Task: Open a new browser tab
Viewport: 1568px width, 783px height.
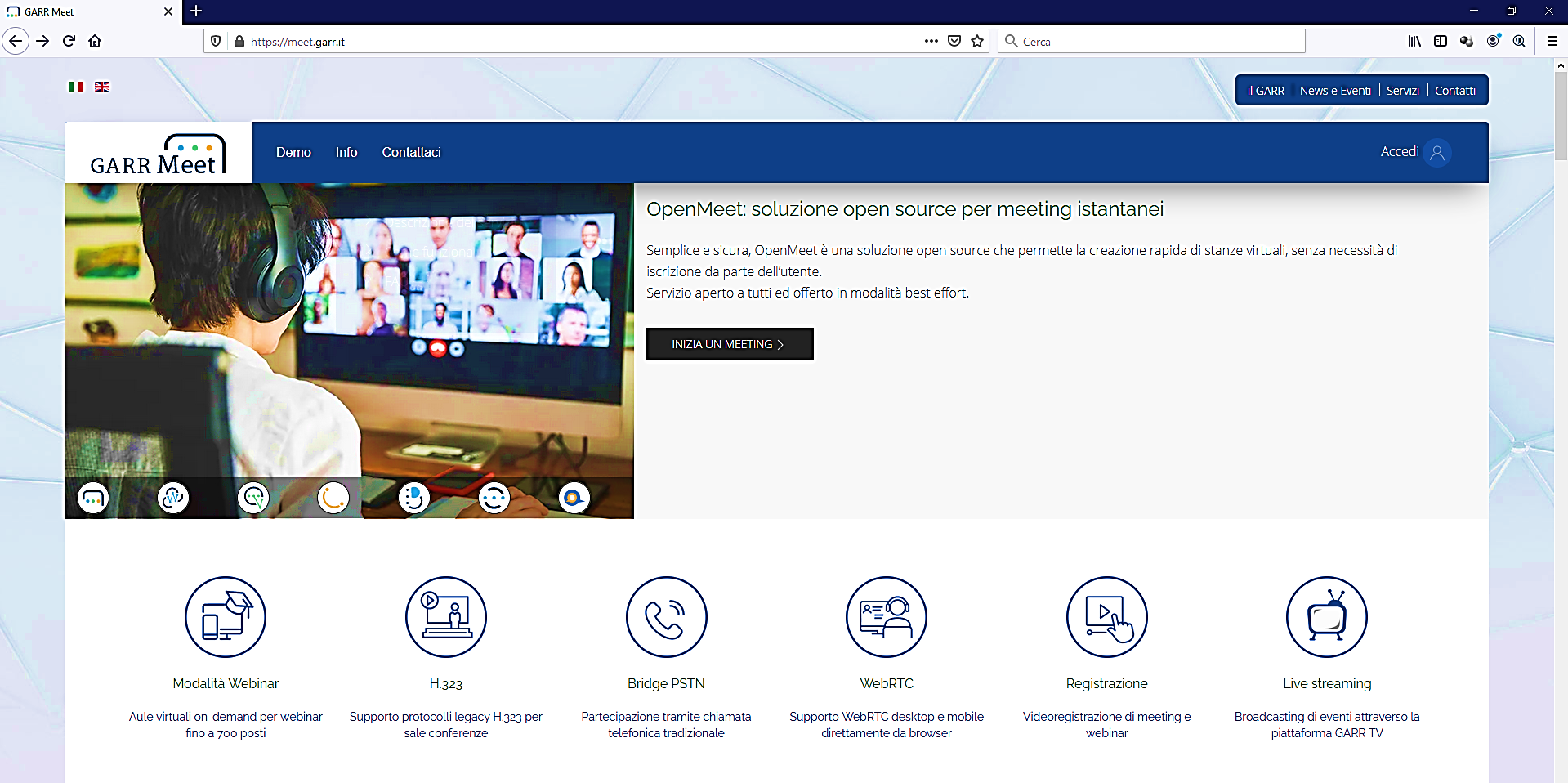Action: coord(196,11)
